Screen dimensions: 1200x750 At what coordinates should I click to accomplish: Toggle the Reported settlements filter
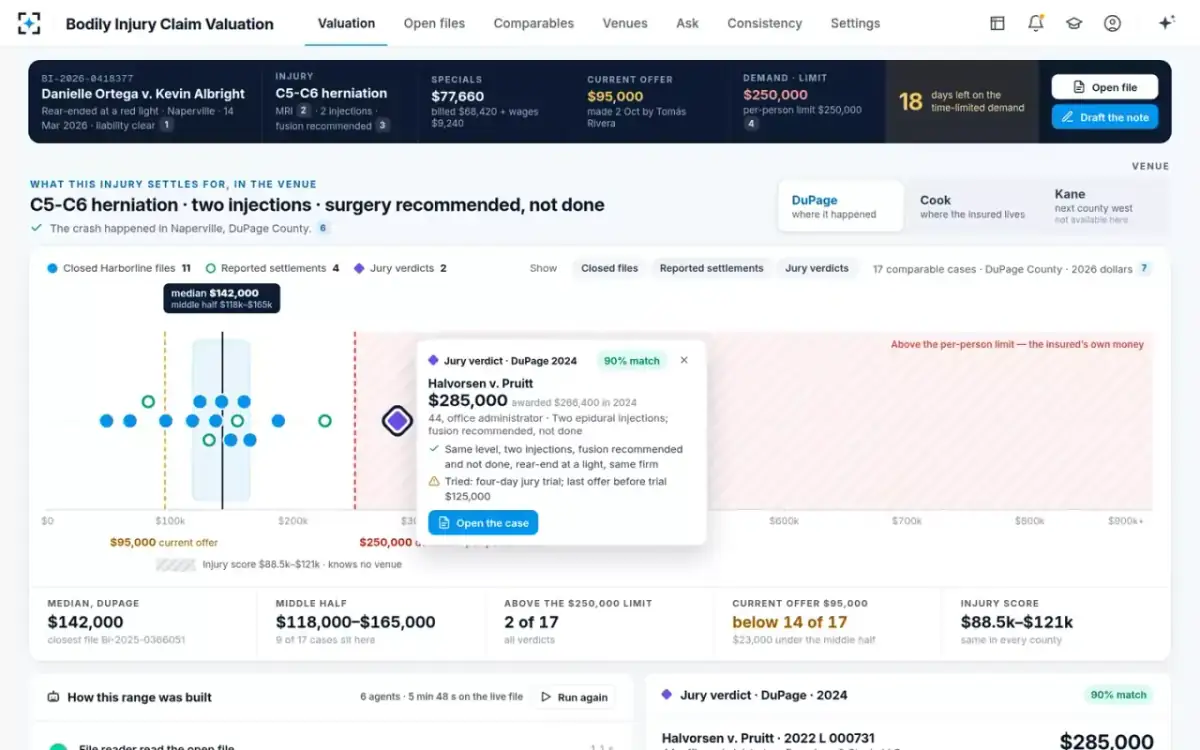tap(711, 268)
